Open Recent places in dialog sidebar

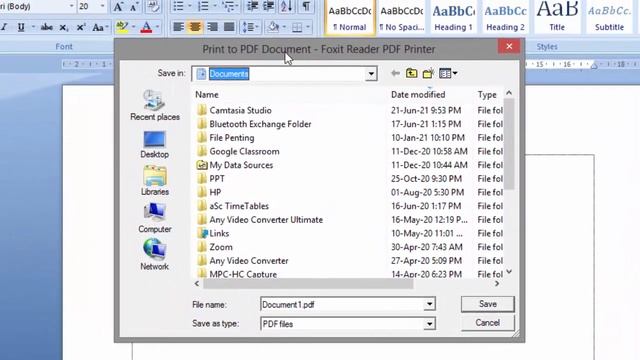pyautogui.click(x=155, y=105)
